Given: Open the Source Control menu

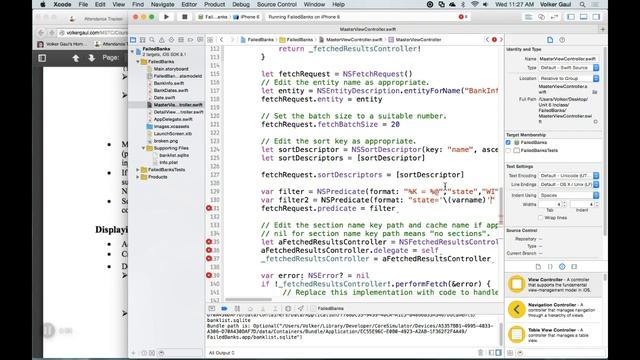Looking at the screenshot, I should tap(277, 4).
